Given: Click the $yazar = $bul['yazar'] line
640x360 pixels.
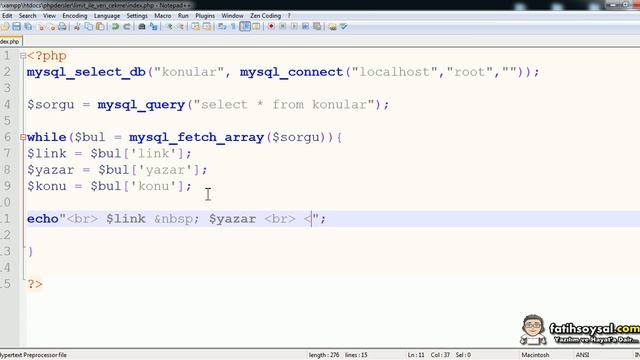Looking at the screenshot, I should 117,170.
